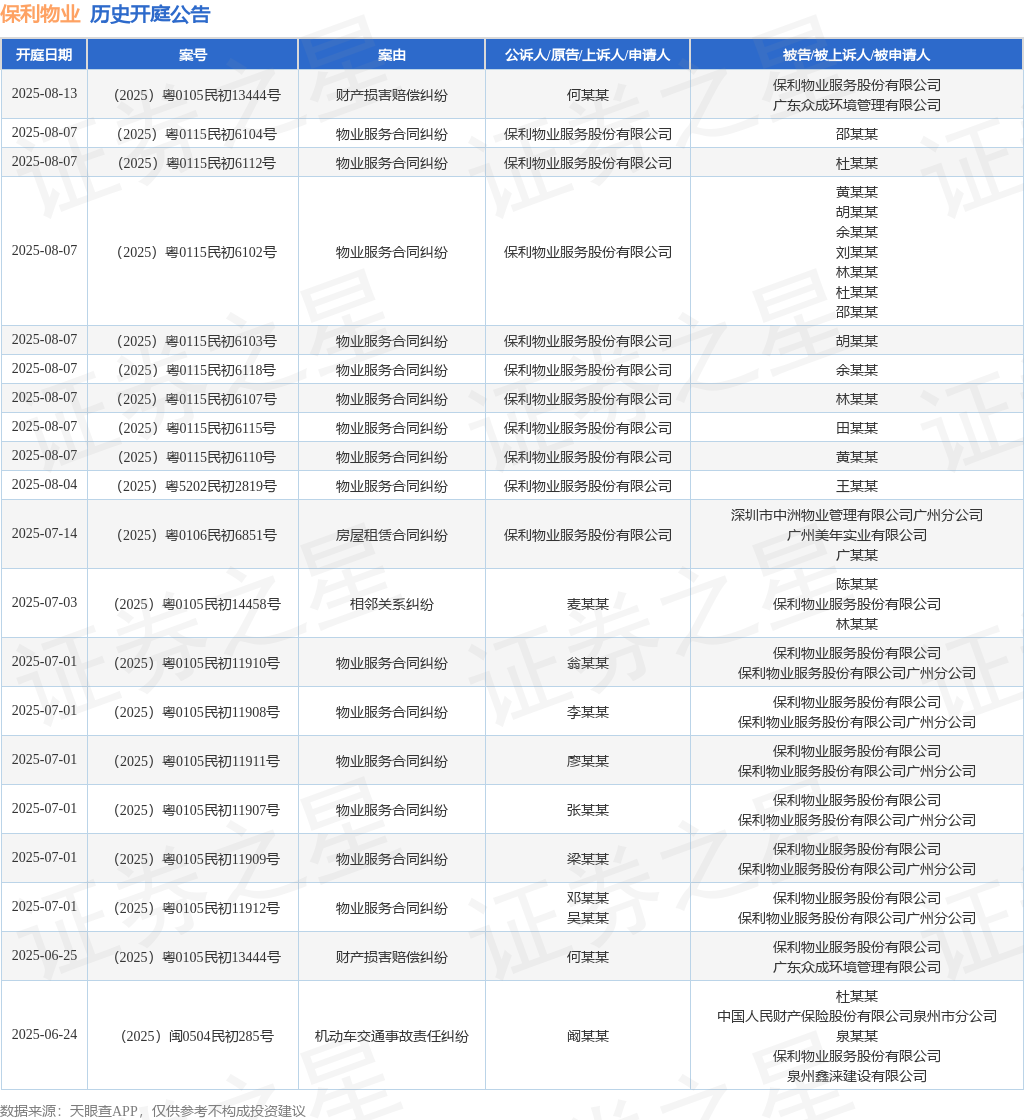Click case number 粤0115民初6118号
The width and height of the screenshot is (1024, 1120).
[x=197, y=371]
